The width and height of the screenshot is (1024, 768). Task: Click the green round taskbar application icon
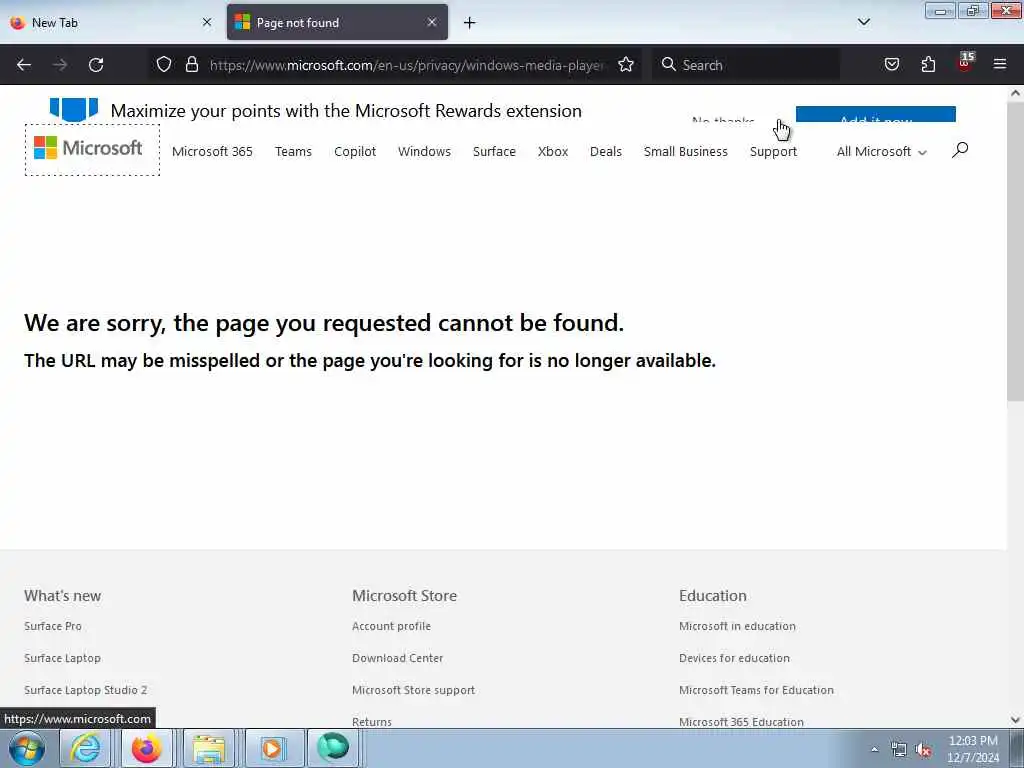pos(332,748)
